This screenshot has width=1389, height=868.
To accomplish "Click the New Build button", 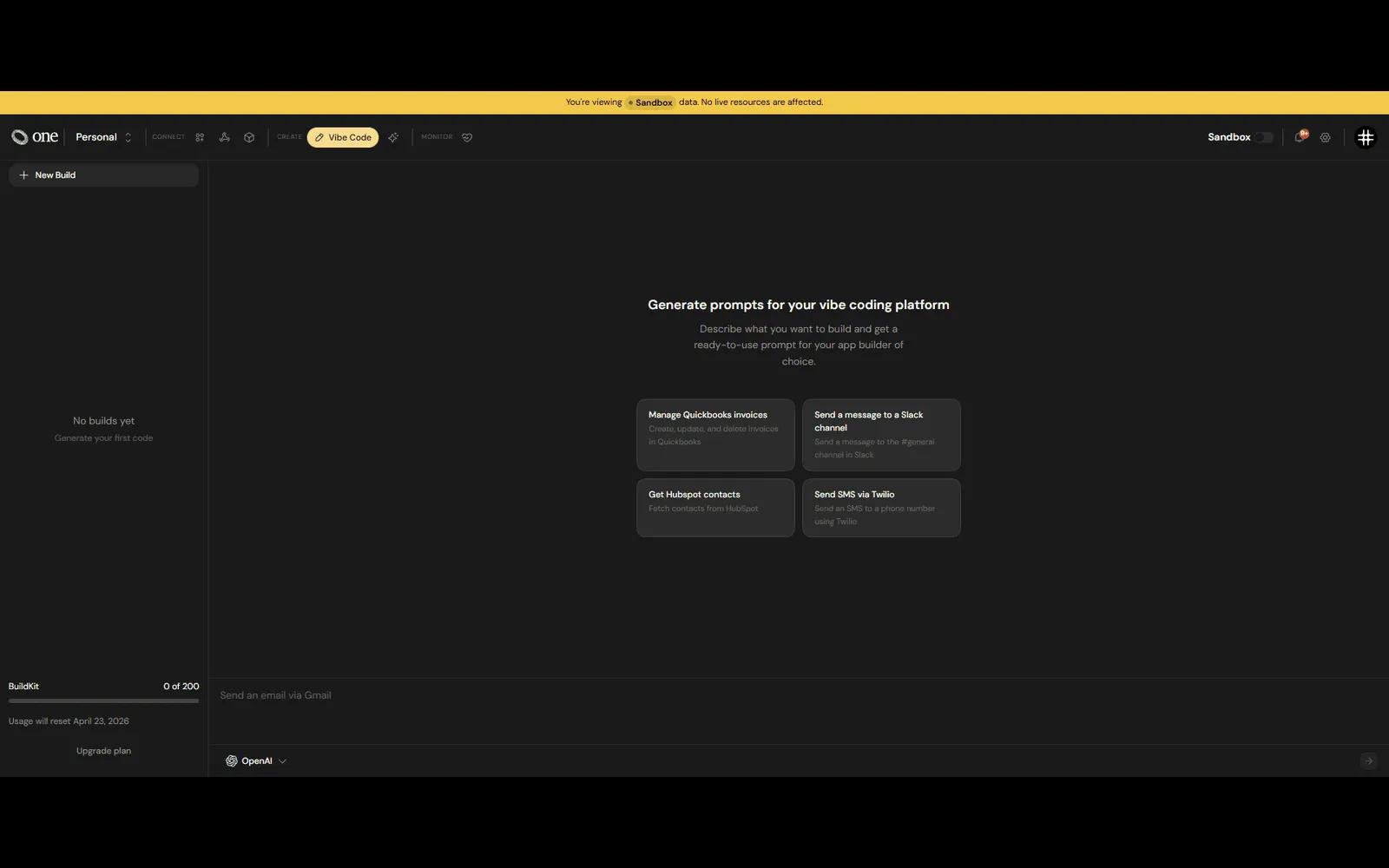I will pos(103,175).
